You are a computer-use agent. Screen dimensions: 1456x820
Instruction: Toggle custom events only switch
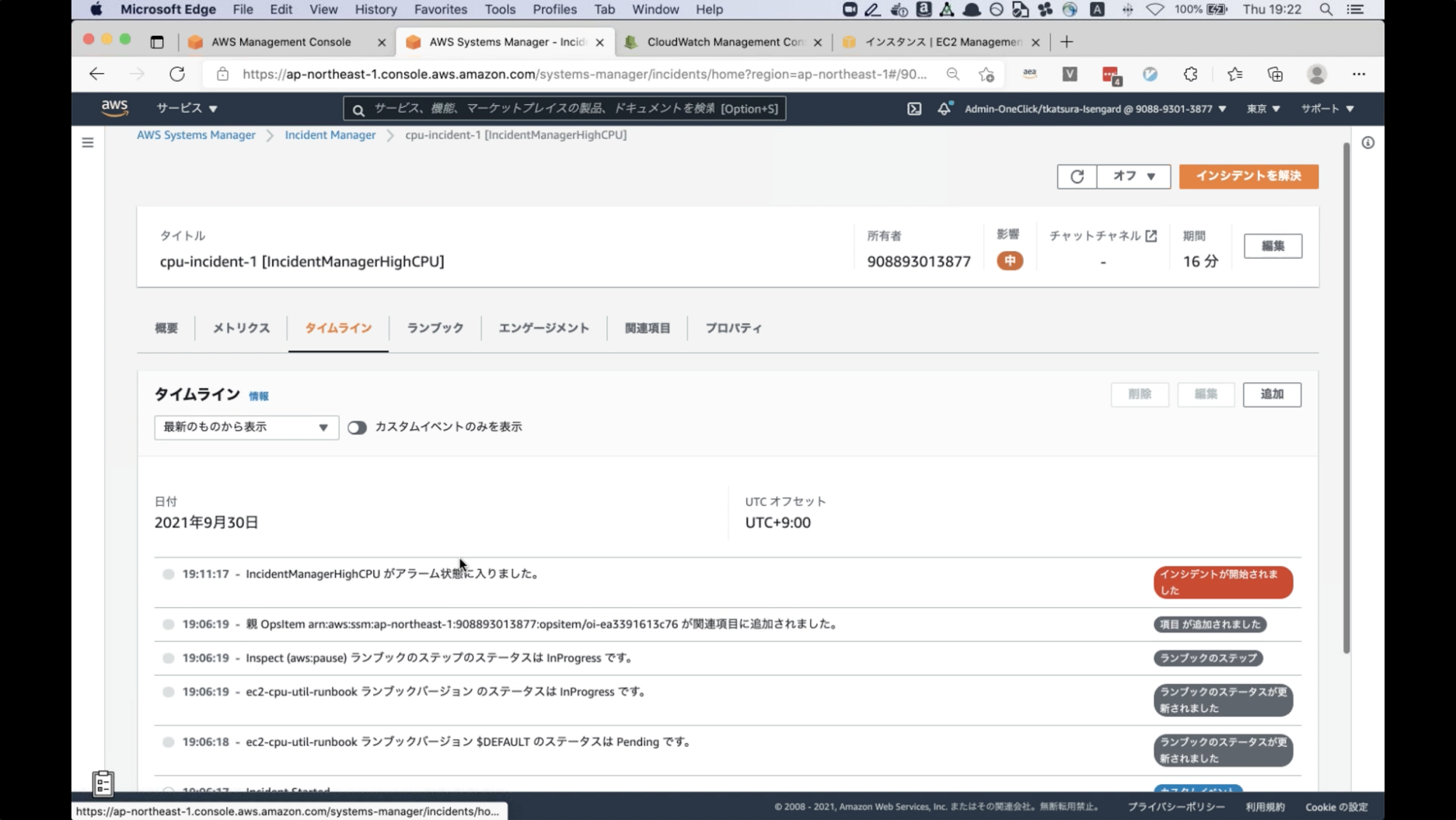tap(357, 427)
